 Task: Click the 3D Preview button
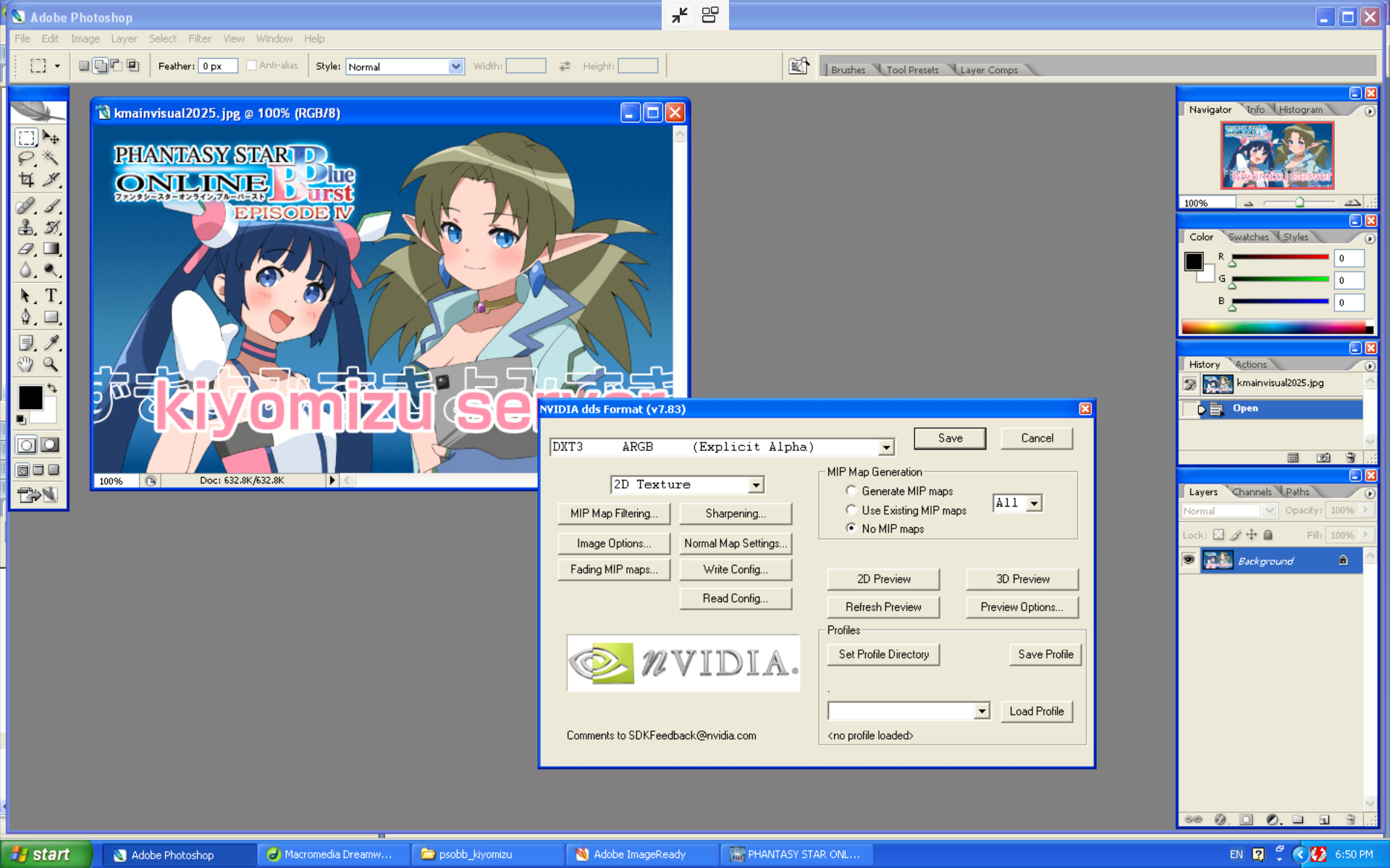(1022, 579)
